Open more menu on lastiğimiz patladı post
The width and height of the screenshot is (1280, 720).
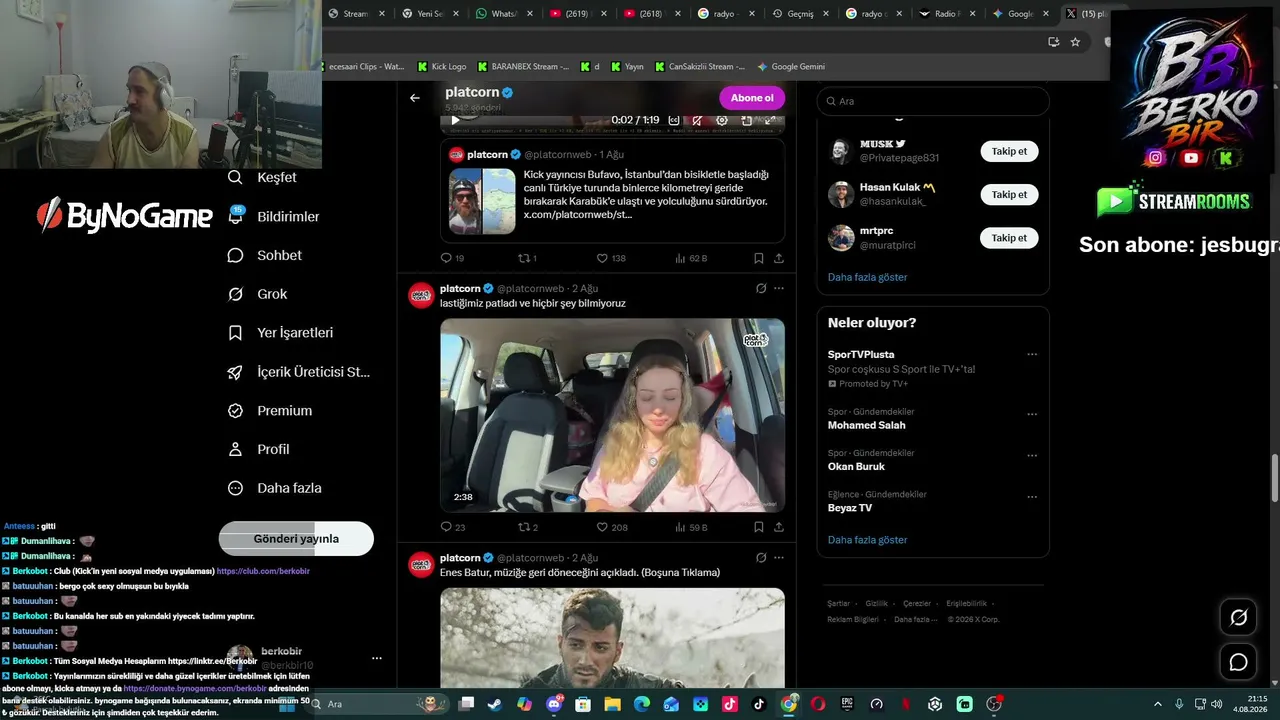pos(779,288)
